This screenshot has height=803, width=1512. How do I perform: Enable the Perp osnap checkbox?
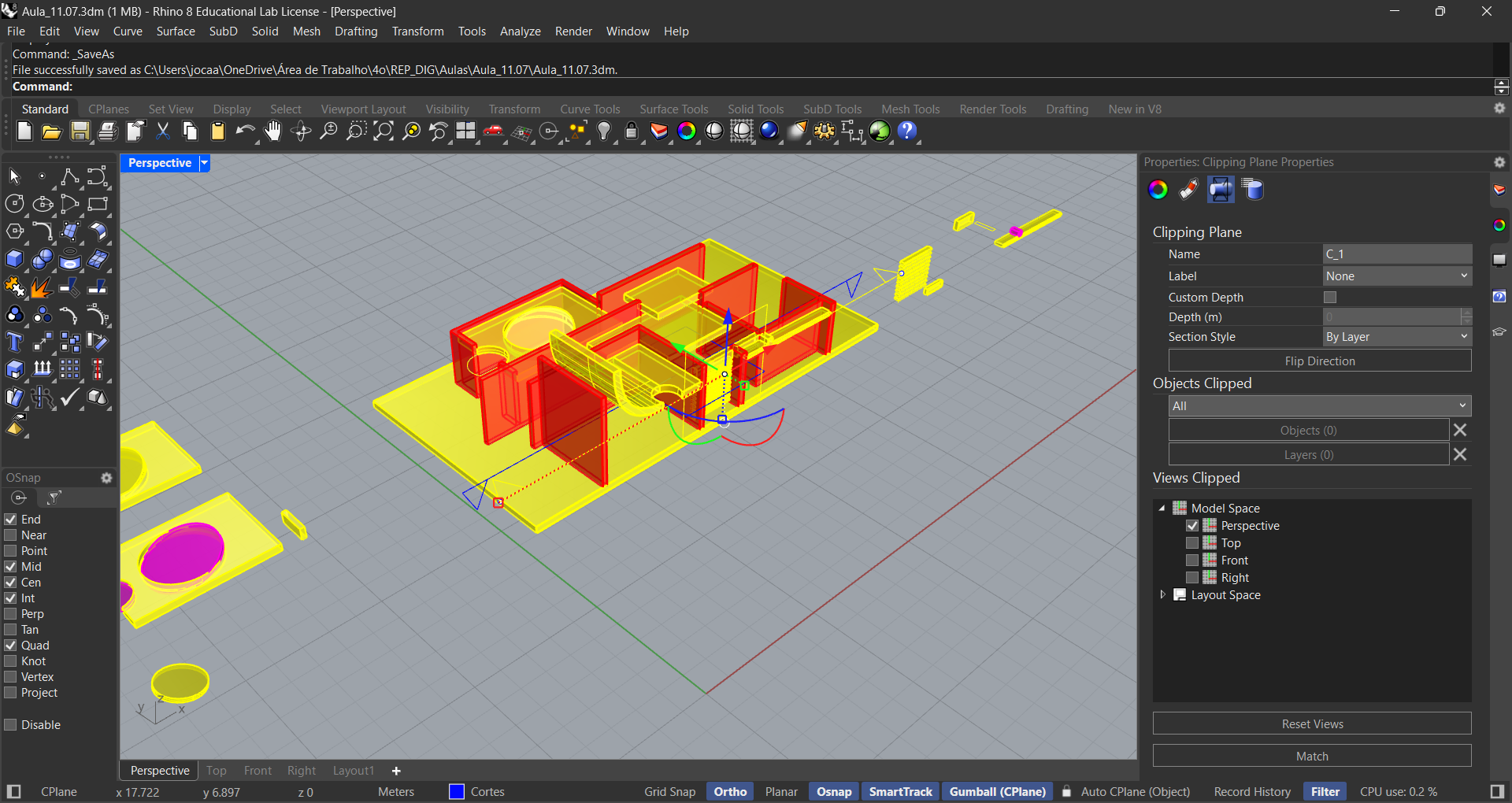(11, 614)
